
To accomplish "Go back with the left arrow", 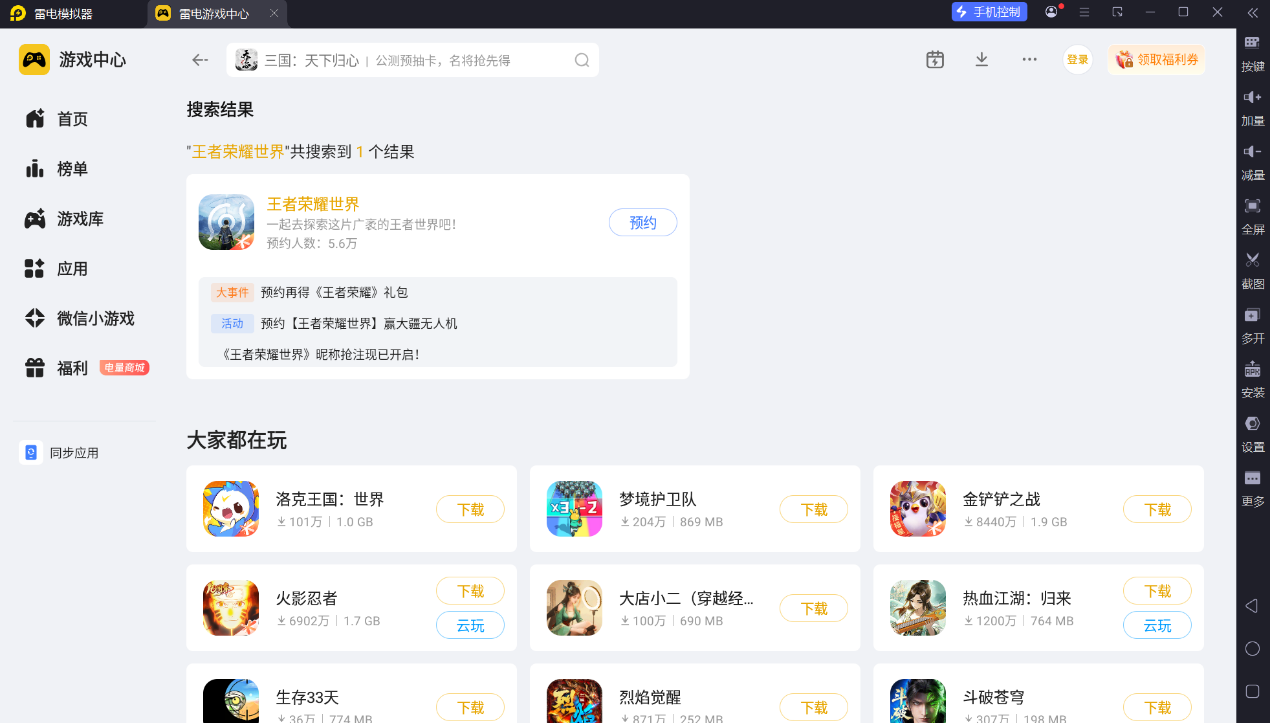I will click(200, 60).
